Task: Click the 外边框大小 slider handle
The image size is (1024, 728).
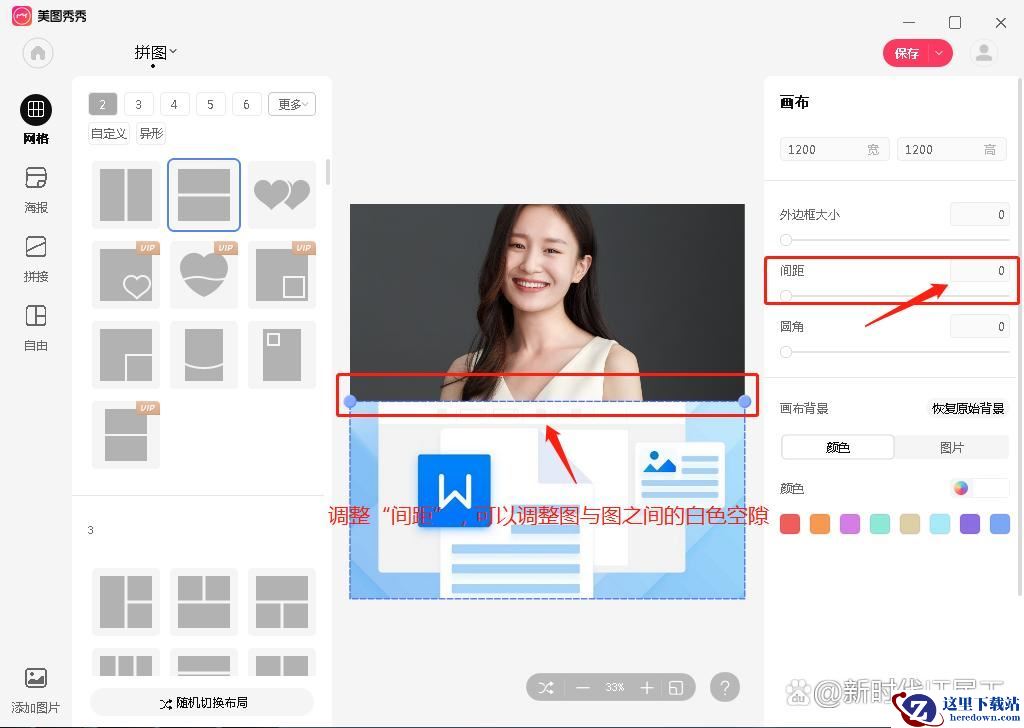Action: click(786, 240)
